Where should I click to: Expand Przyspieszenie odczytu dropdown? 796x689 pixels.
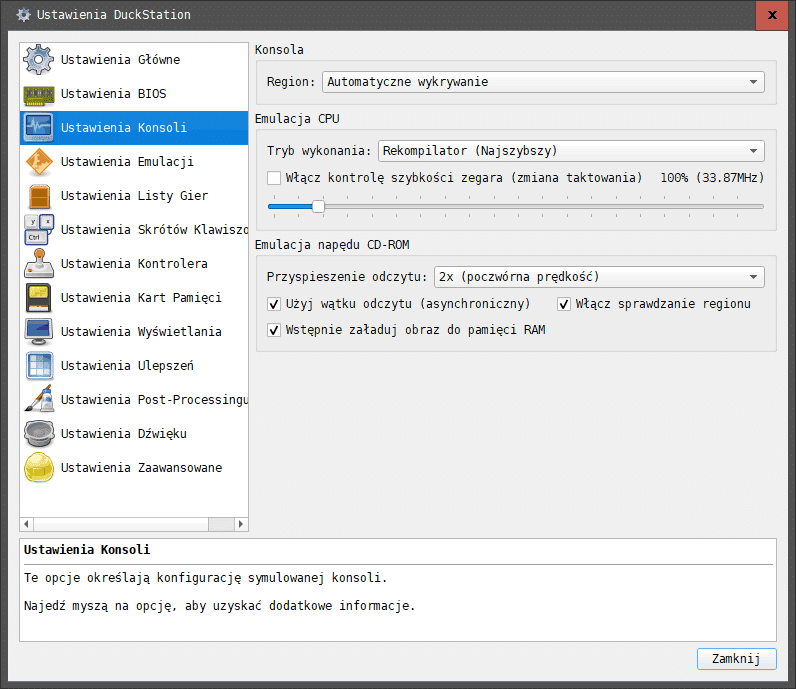pos(599,277)
